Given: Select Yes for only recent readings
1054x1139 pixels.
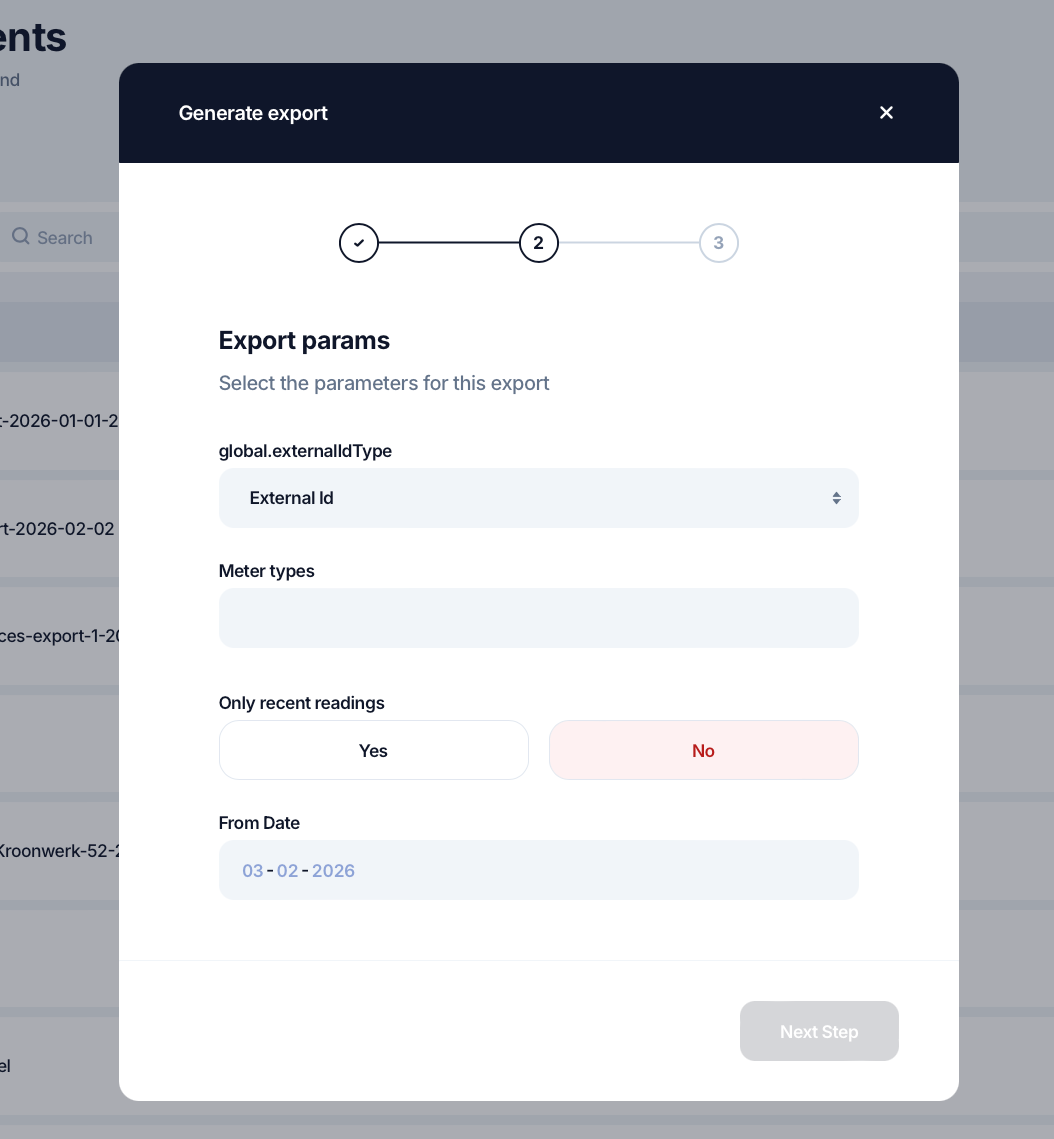Looking at the screenshot, I should point(373,750).
